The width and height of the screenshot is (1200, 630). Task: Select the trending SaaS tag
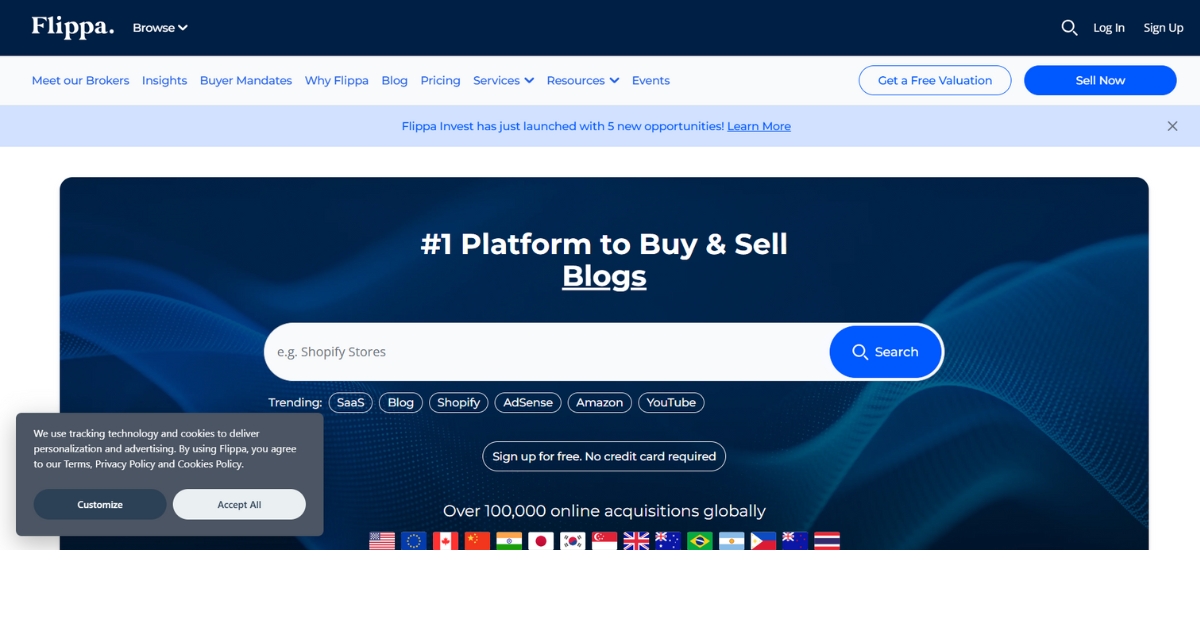point(350,403)
